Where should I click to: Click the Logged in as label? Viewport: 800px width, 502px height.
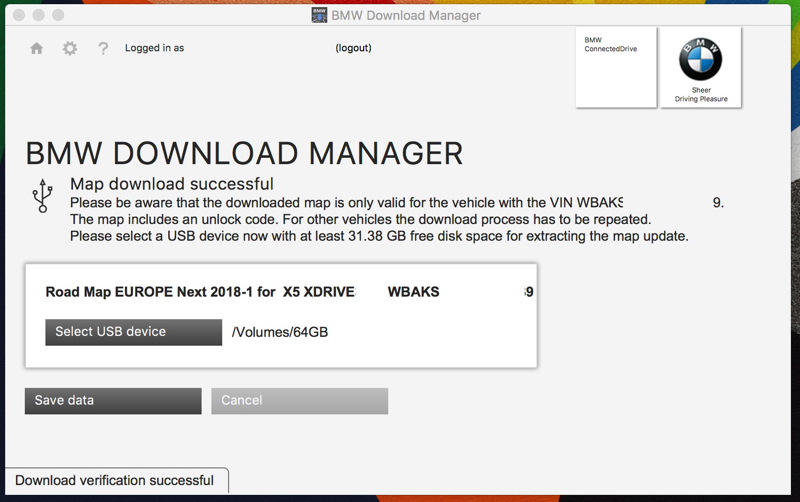tap(154, 48)
